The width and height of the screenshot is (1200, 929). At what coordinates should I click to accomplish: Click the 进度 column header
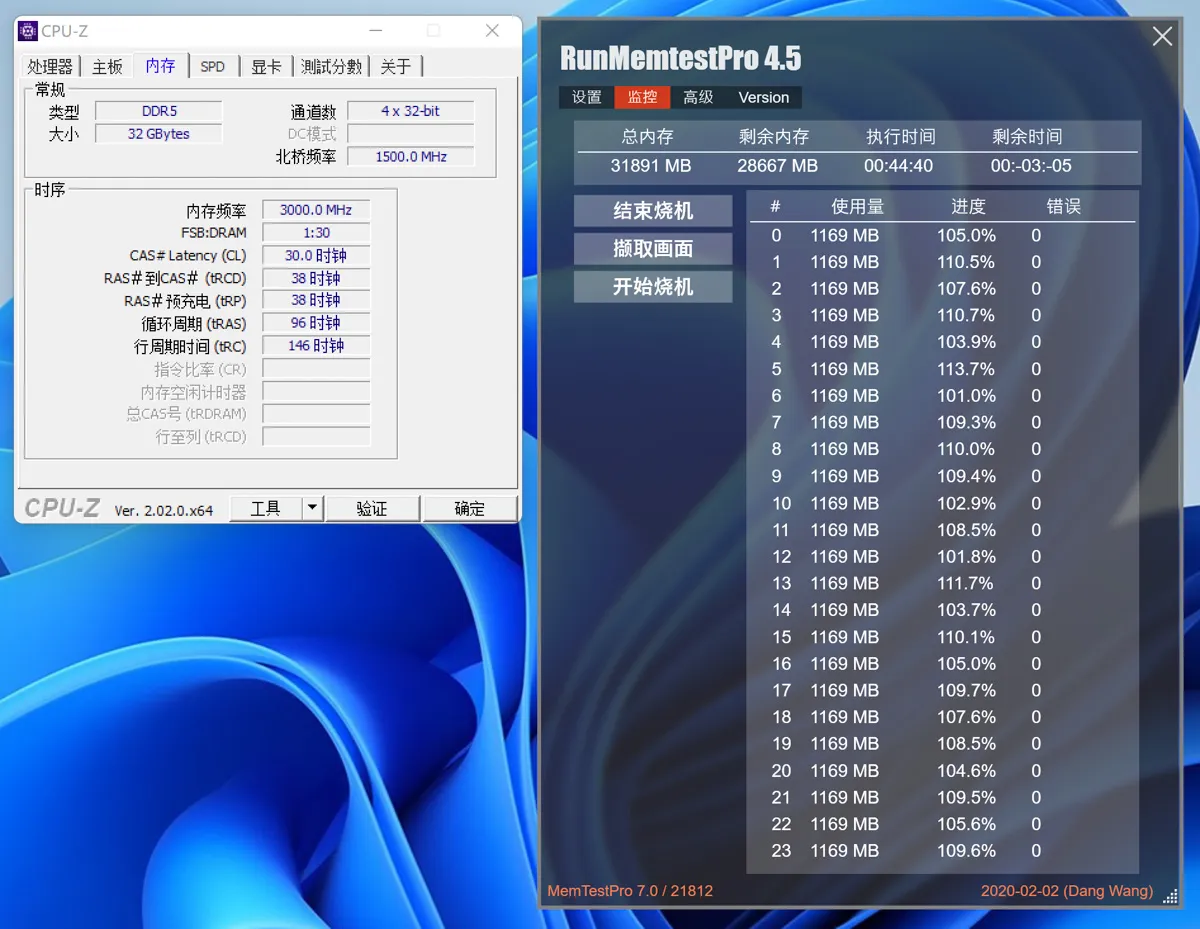[968, 207]
